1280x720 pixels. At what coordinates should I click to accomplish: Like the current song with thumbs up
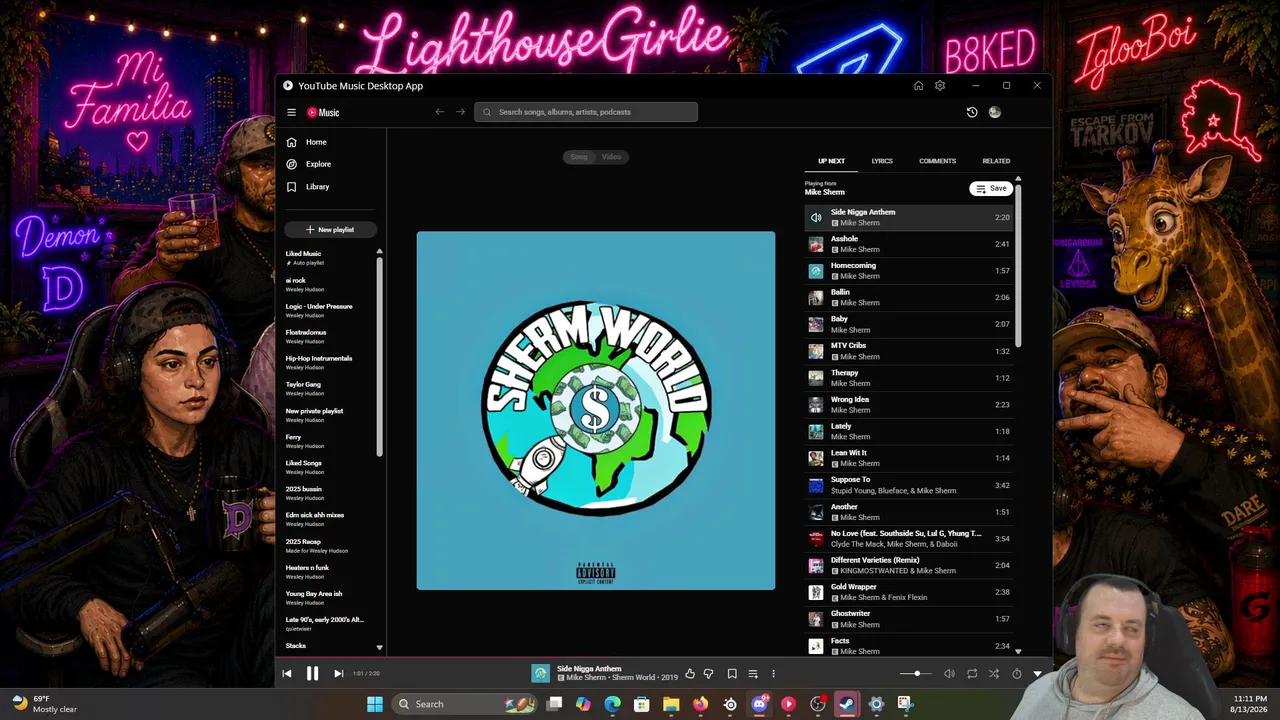(x=689, y=674)
